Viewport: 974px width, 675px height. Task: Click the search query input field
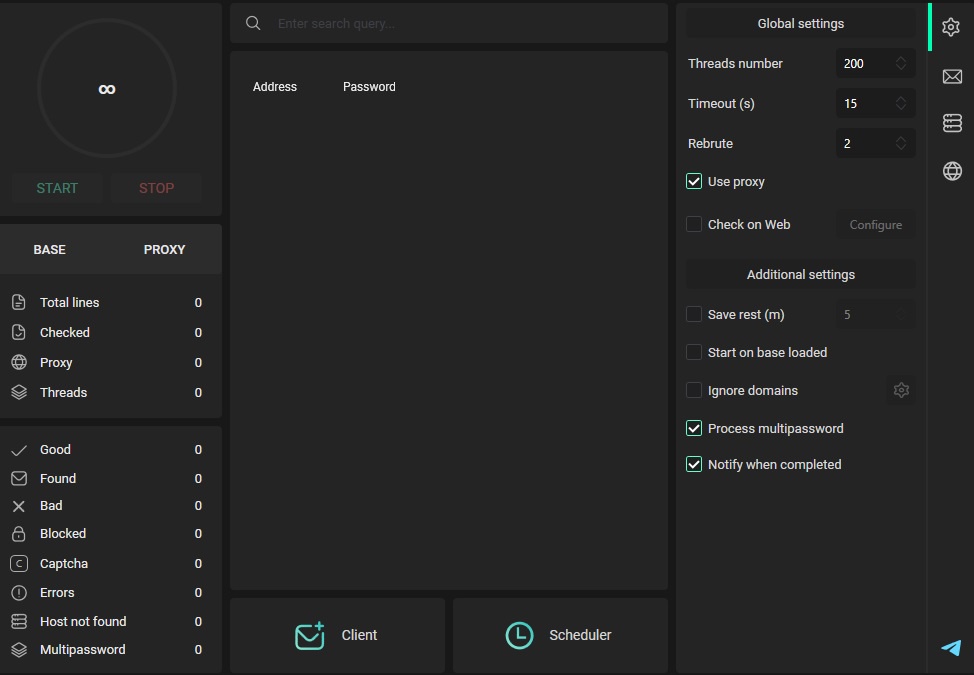coord(460,23)
